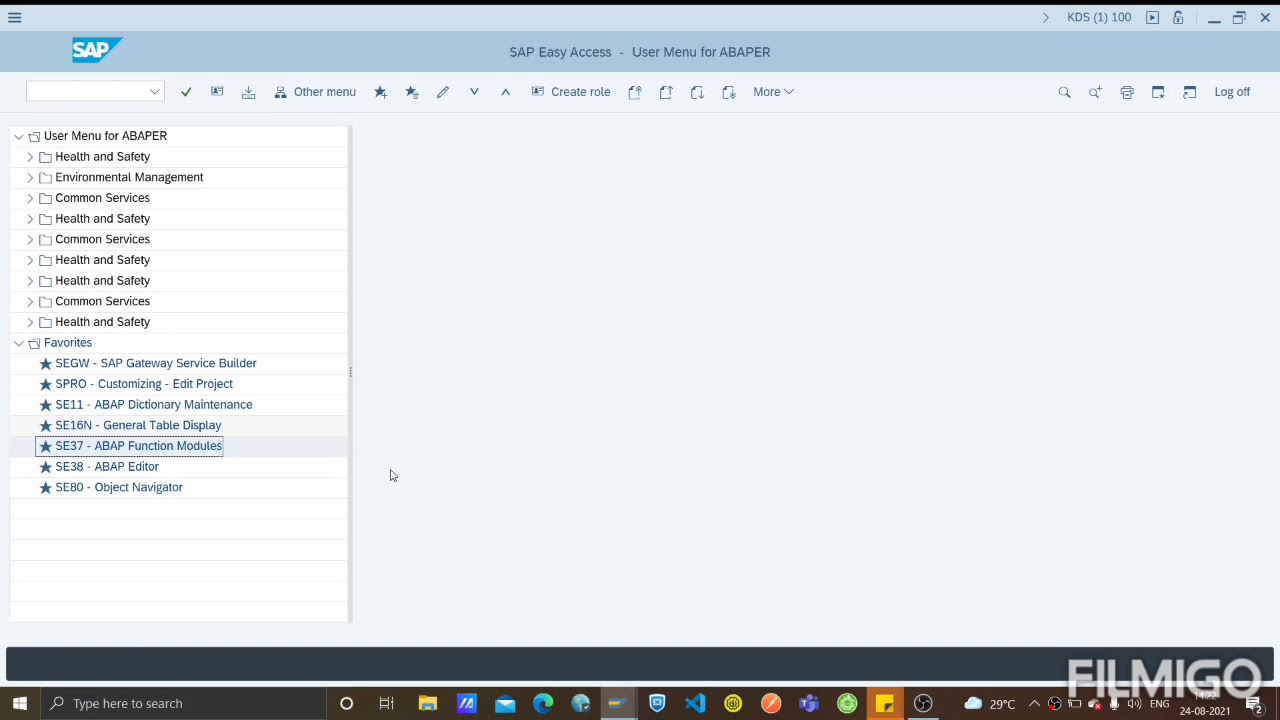Click the SAP business workplace icon beside the checkmark
This screenshot has width=1280, height=720.
(x=217, y=92)
